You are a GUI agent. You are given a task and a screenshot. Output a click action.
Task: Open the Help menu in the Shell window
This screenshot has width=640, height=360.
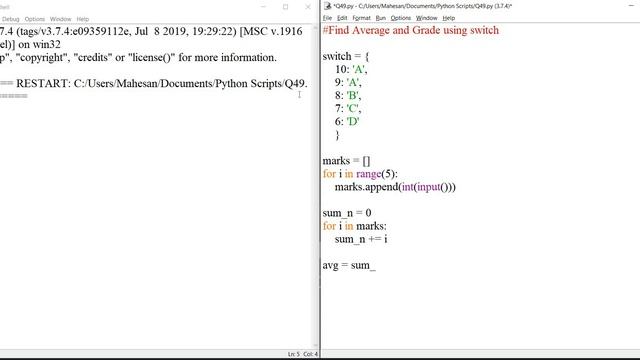pos(82,19)
